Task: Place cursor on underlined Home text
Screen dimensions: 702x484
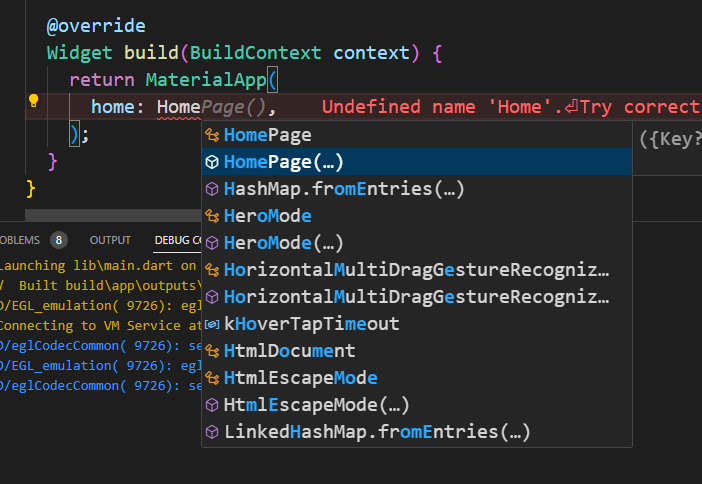Action: coord(178,107)
